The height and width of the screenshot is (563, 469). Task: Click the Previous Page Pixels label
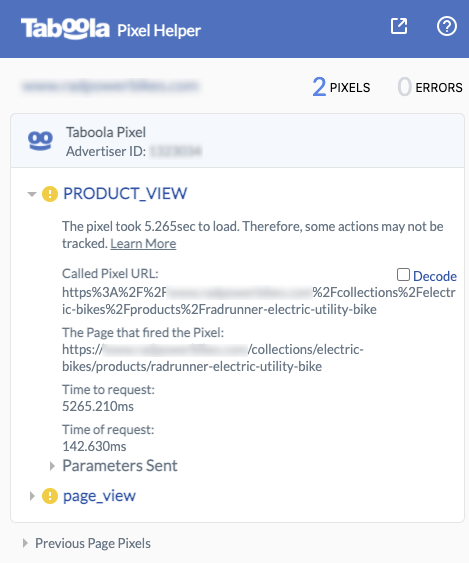click(x=93, y=543)
